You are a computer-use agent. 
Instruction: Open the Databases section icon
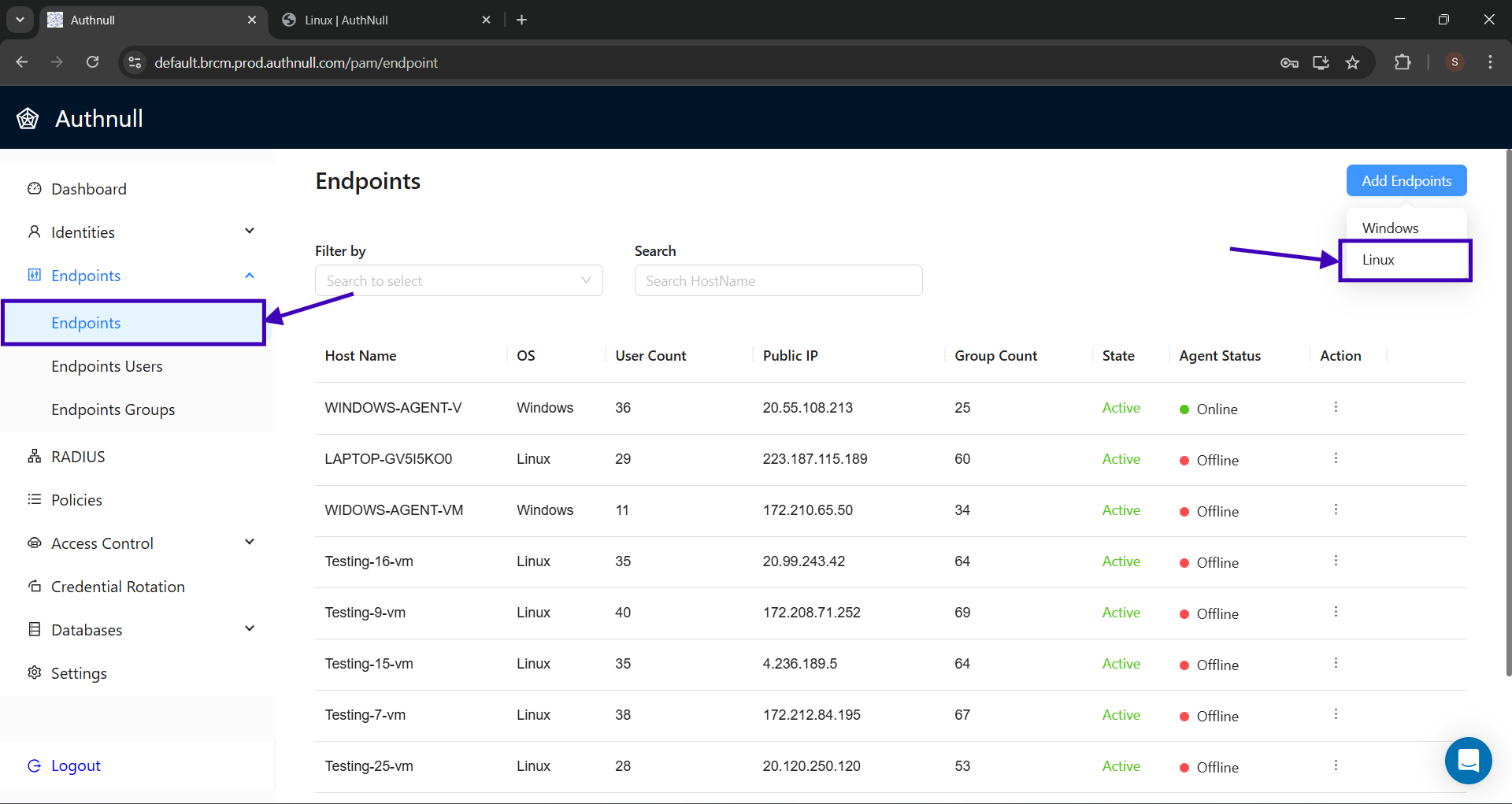point(33,629)
